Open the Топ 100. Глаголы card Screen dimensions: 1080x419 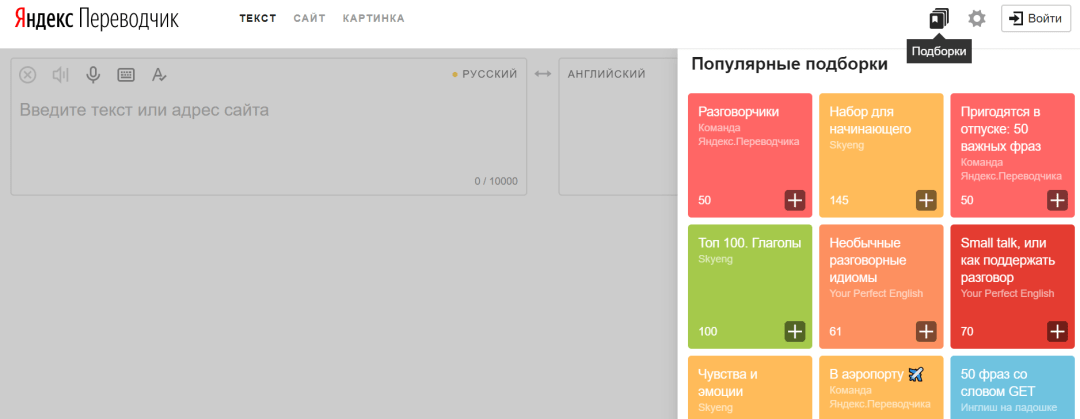750,287
